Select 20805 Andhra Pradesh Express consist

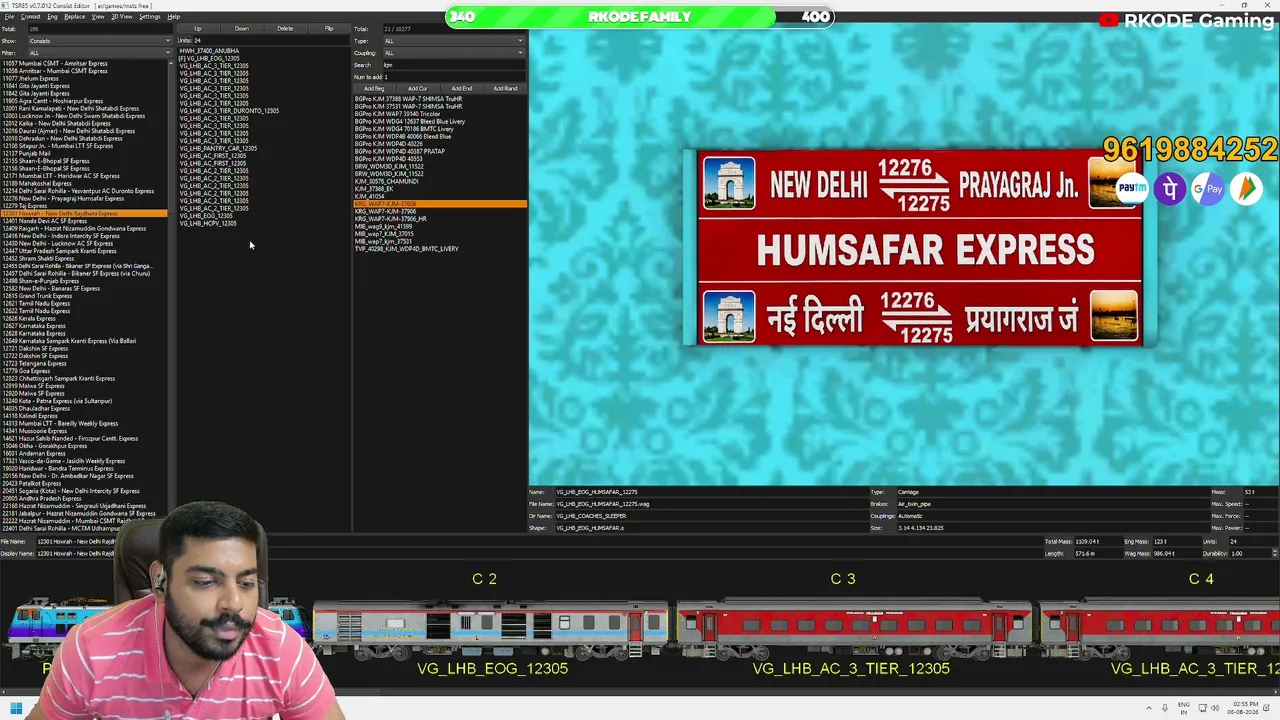(x=43, y=498)
